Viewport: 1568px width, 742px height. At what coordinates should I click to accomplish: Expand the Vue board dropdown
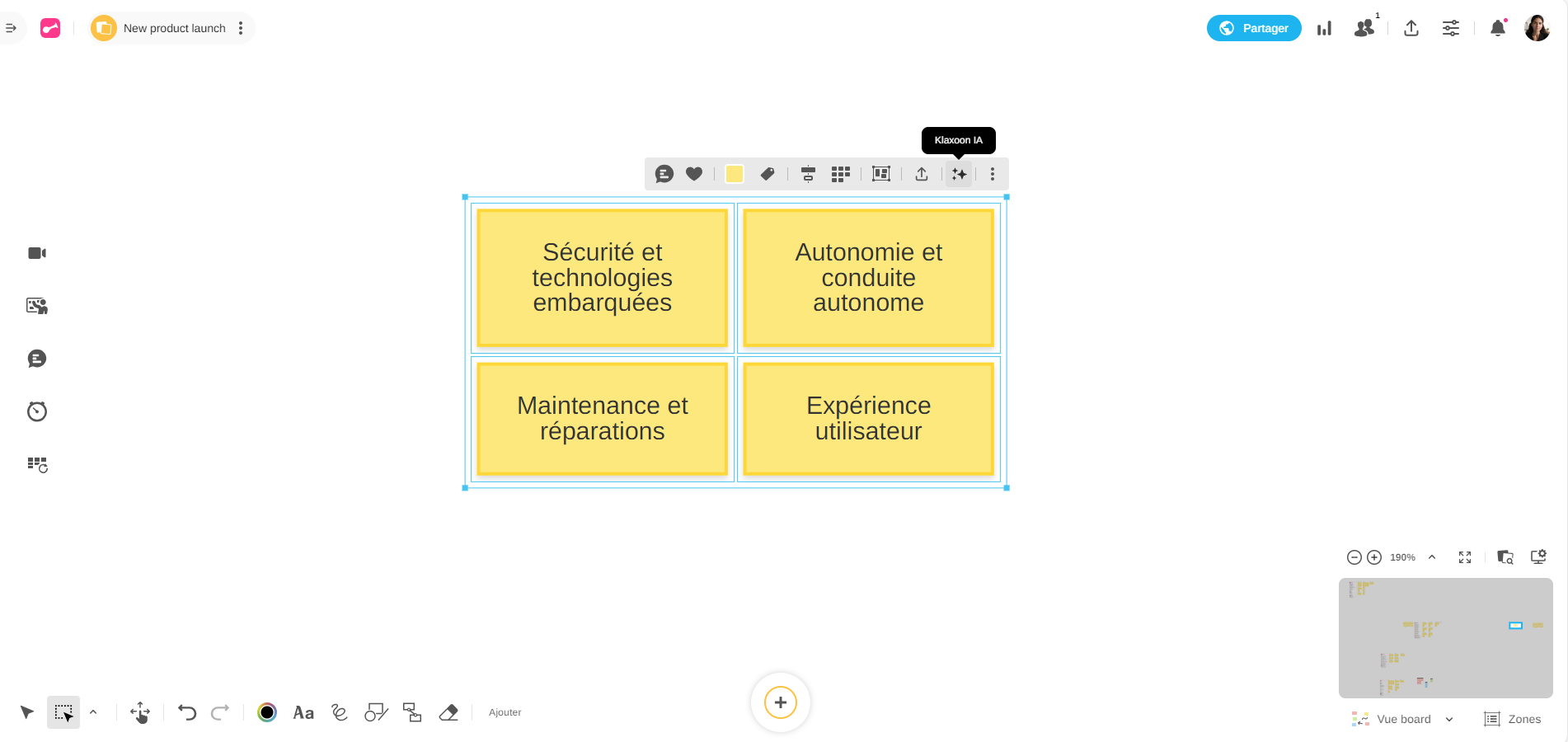pos(1449,719)
